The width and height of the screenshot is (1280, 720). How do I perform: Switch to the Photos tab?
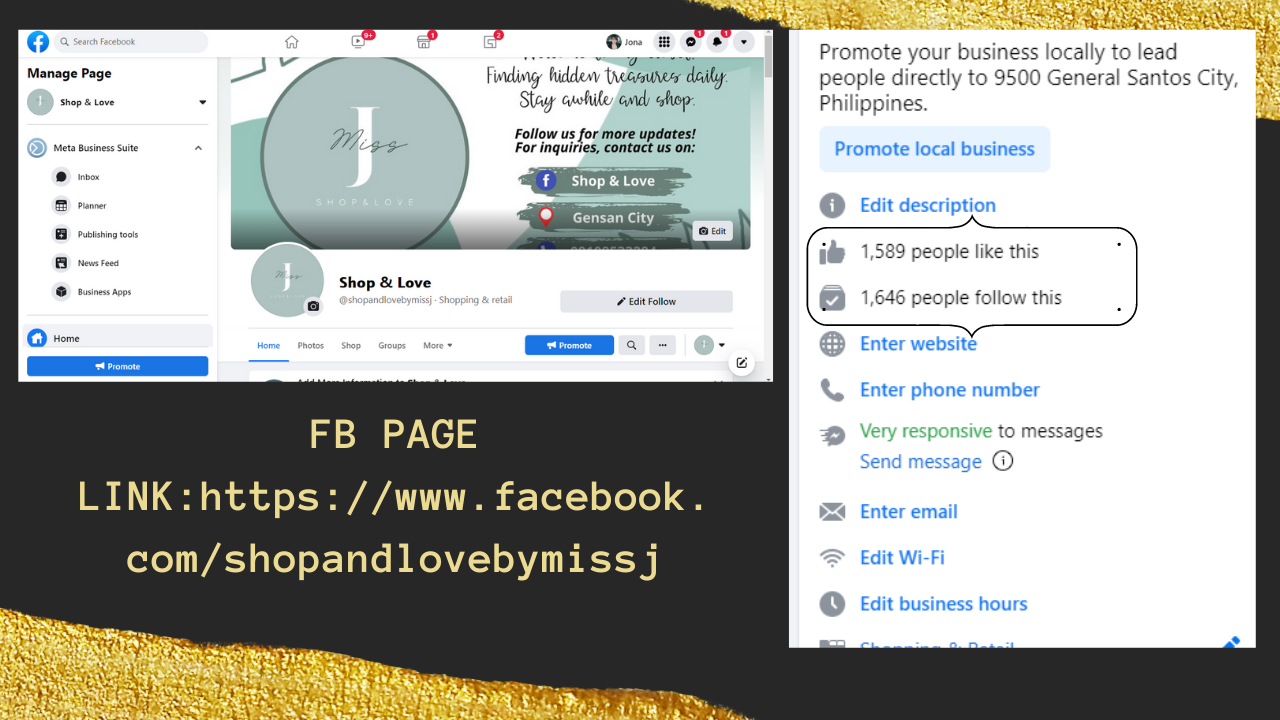[x=311, y=346]
